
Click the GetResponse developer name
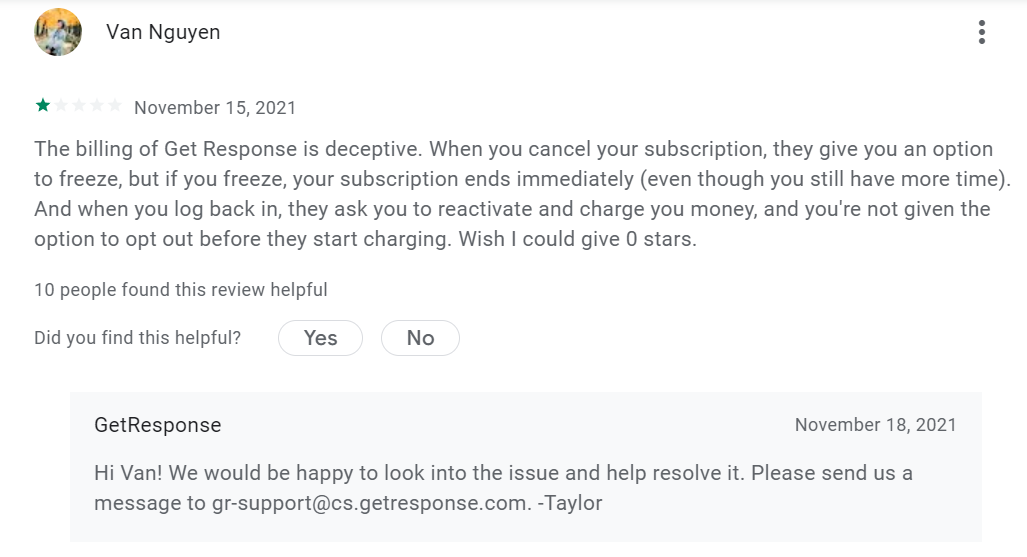(158, 425)
